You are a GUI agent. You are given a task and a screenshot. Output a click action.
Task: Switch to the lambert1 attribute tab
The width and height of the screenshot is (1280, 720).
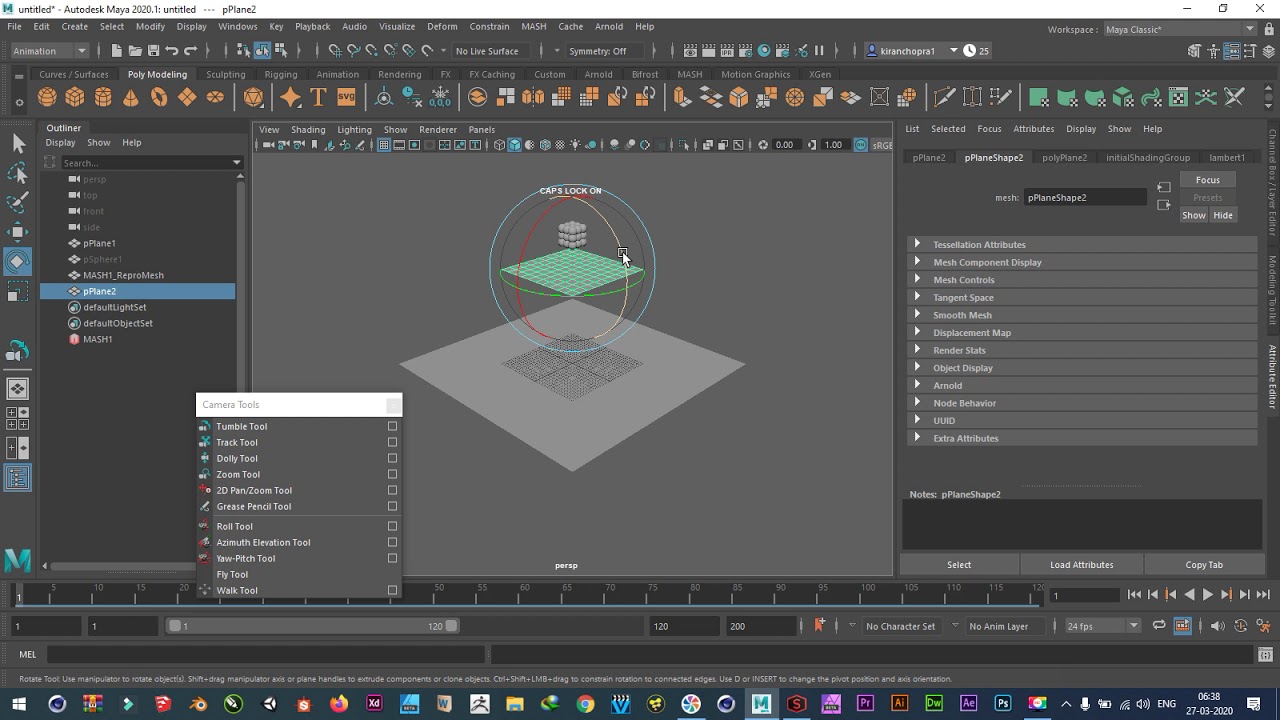(1227, 157)
